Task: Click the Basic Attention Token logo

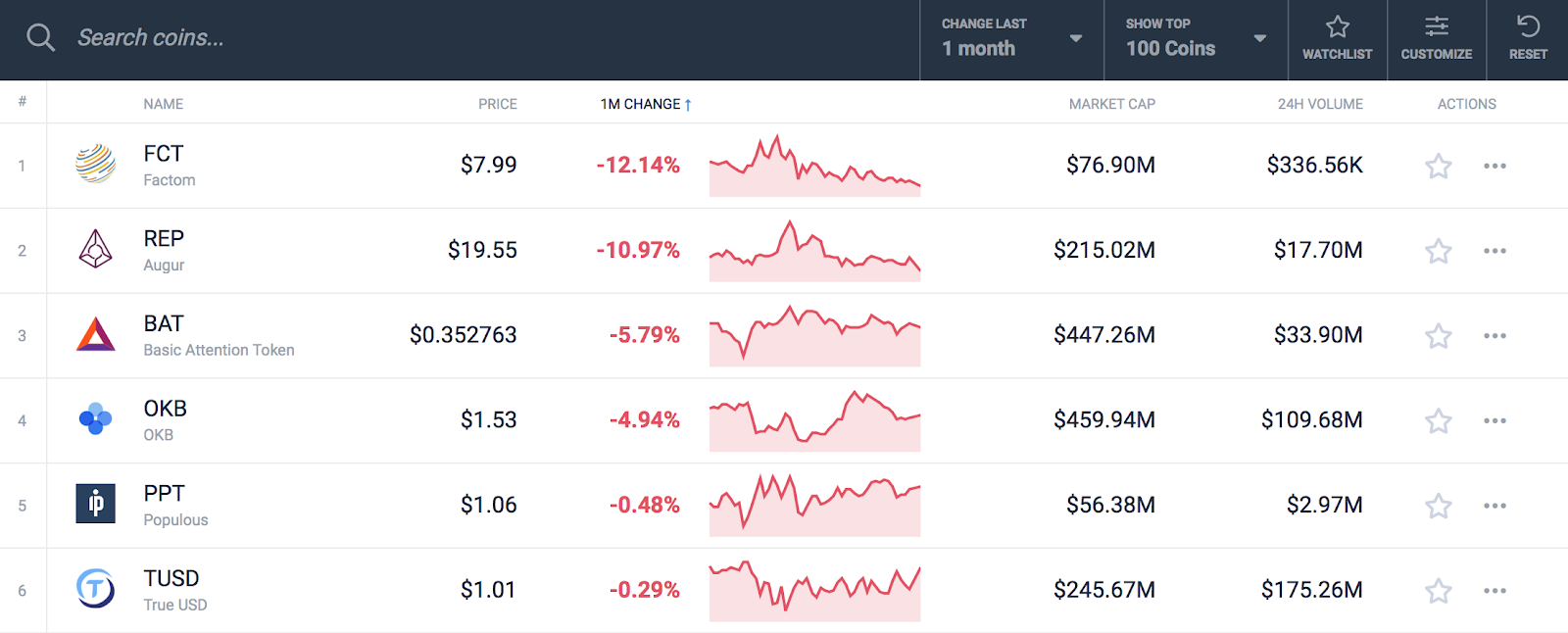Action: [x=96, y=335]
